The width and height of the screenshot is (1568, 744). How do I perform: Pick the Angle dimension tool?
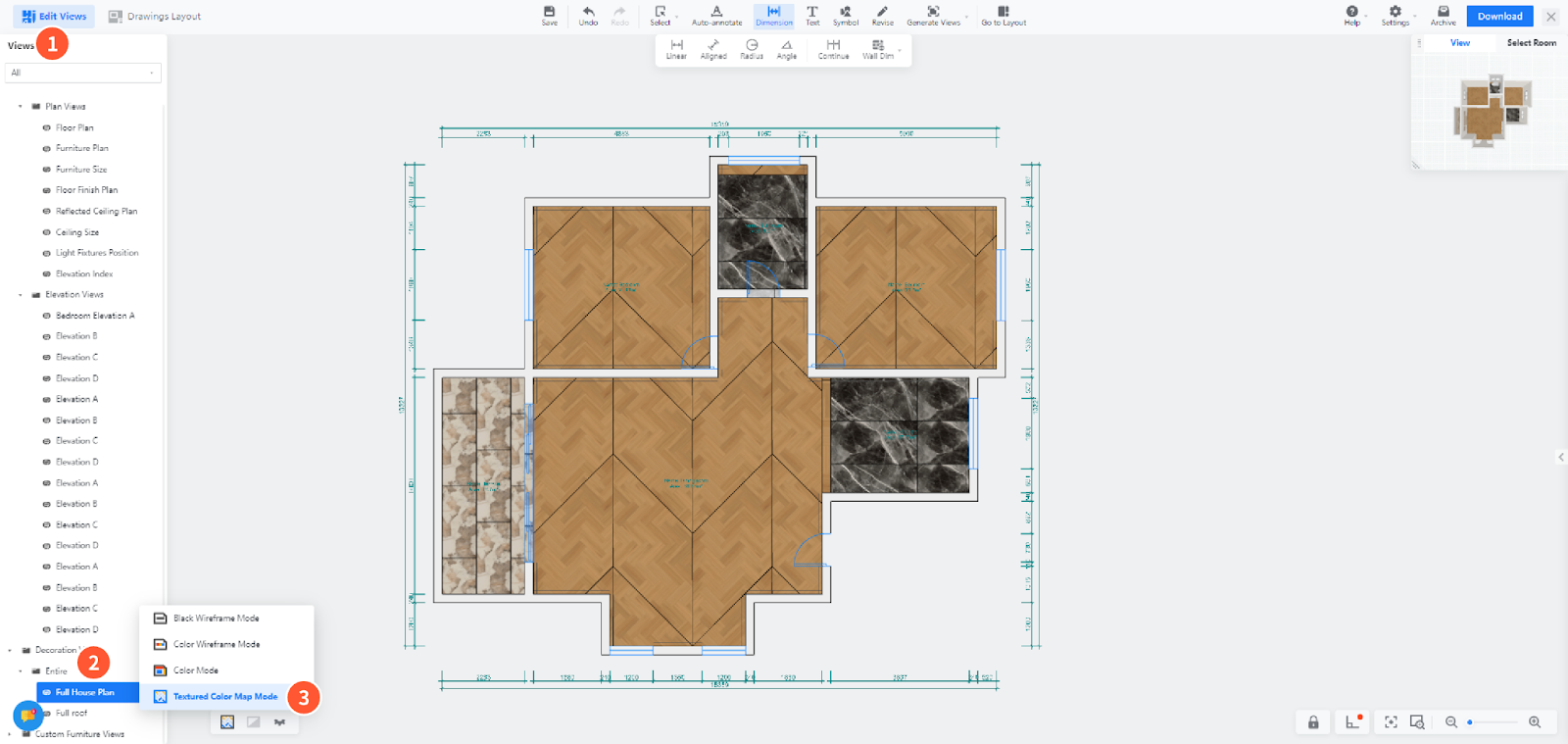point(786,49)
